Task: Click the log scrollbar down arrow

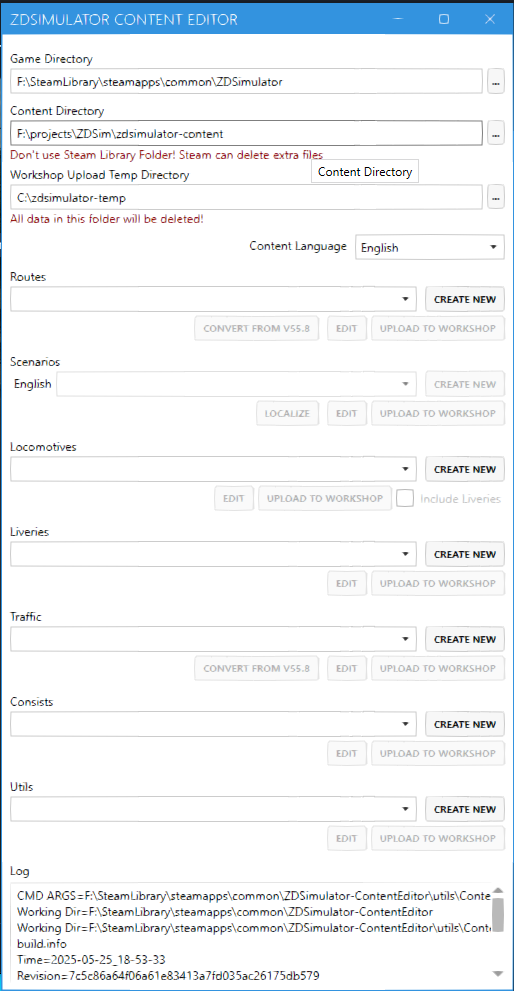Action: tap(498, 973)
